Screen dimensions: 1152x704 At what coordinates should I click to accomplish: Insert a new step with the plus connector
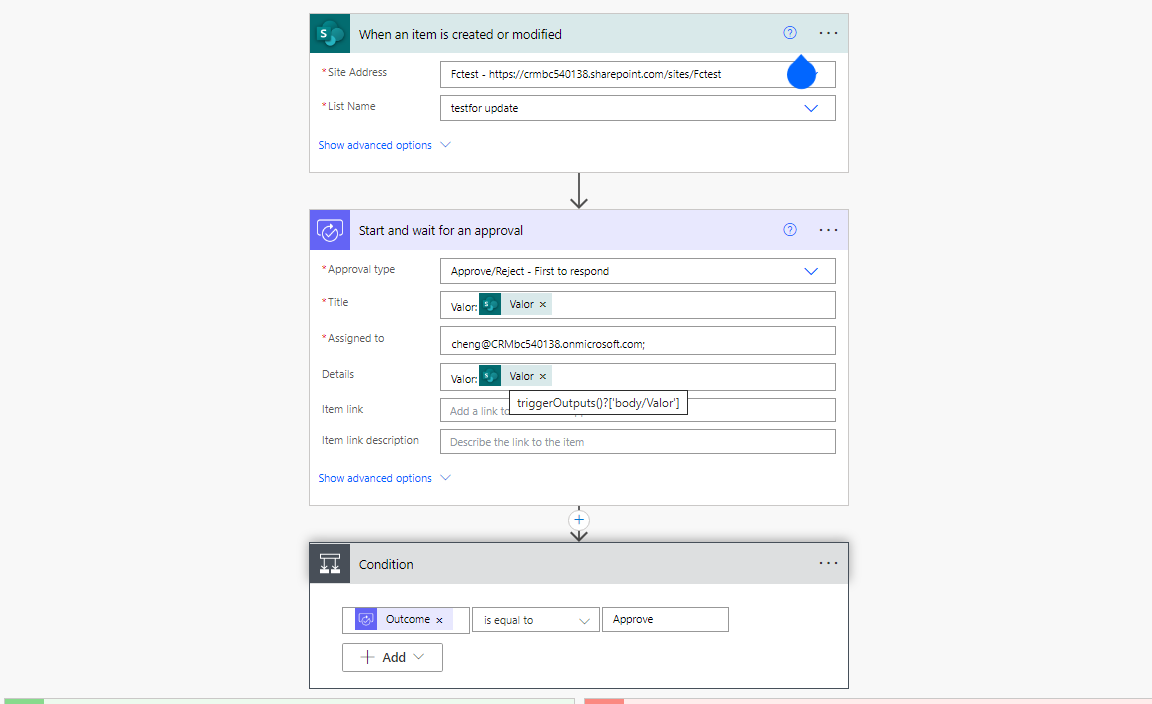pos(579,520)
